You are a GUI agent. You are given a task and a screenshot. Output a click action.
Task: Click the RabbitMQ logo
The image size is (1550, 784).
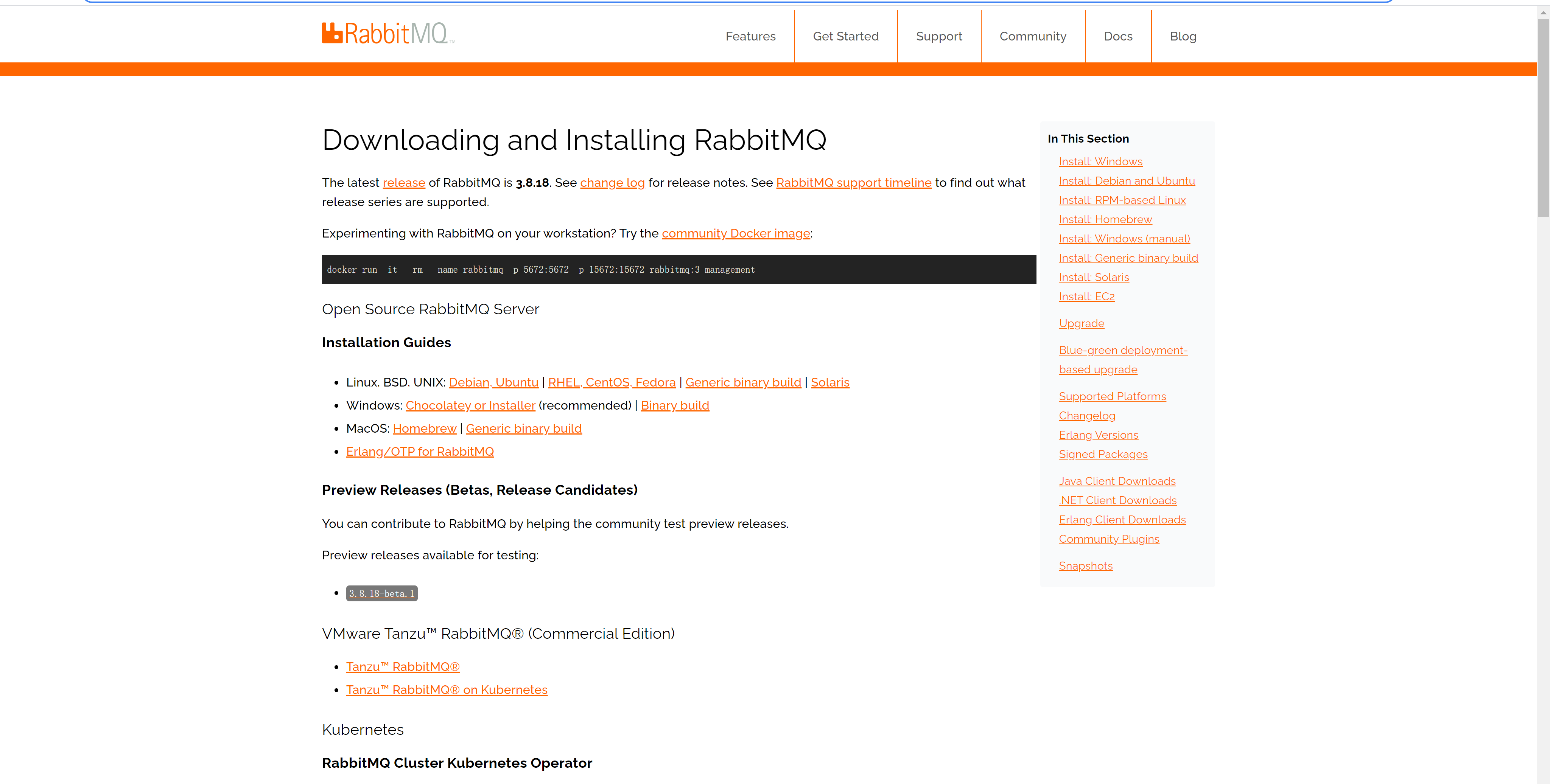[388, 34]
